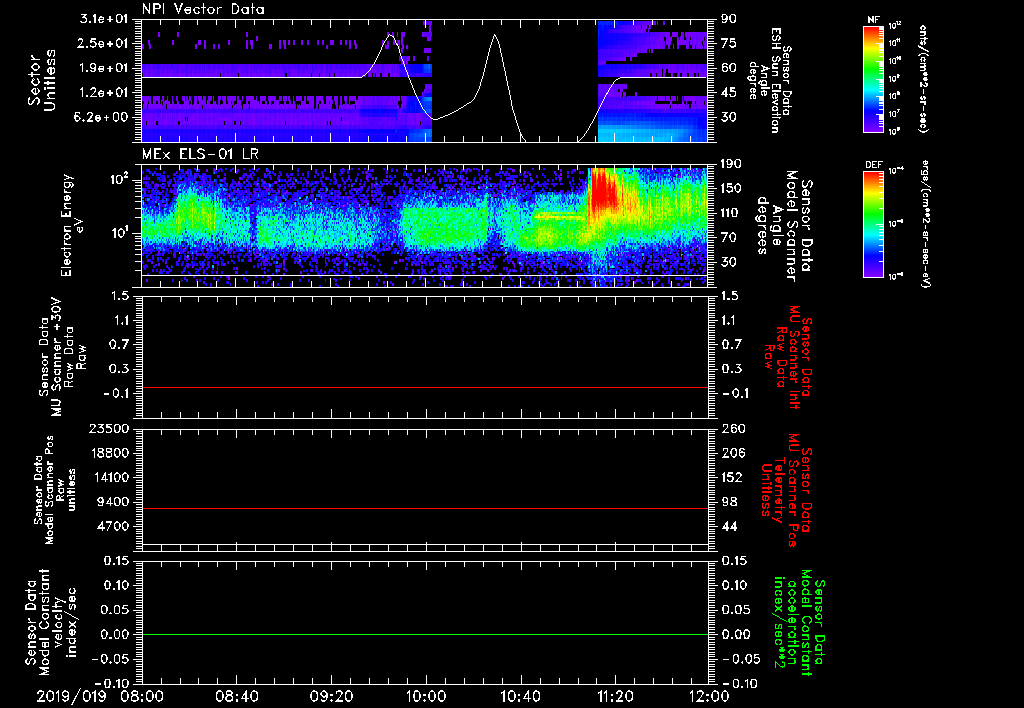This screenshot has height=708, width=1024.
Task: Click the 10:00 time axis label
Action: coord(426,696)
